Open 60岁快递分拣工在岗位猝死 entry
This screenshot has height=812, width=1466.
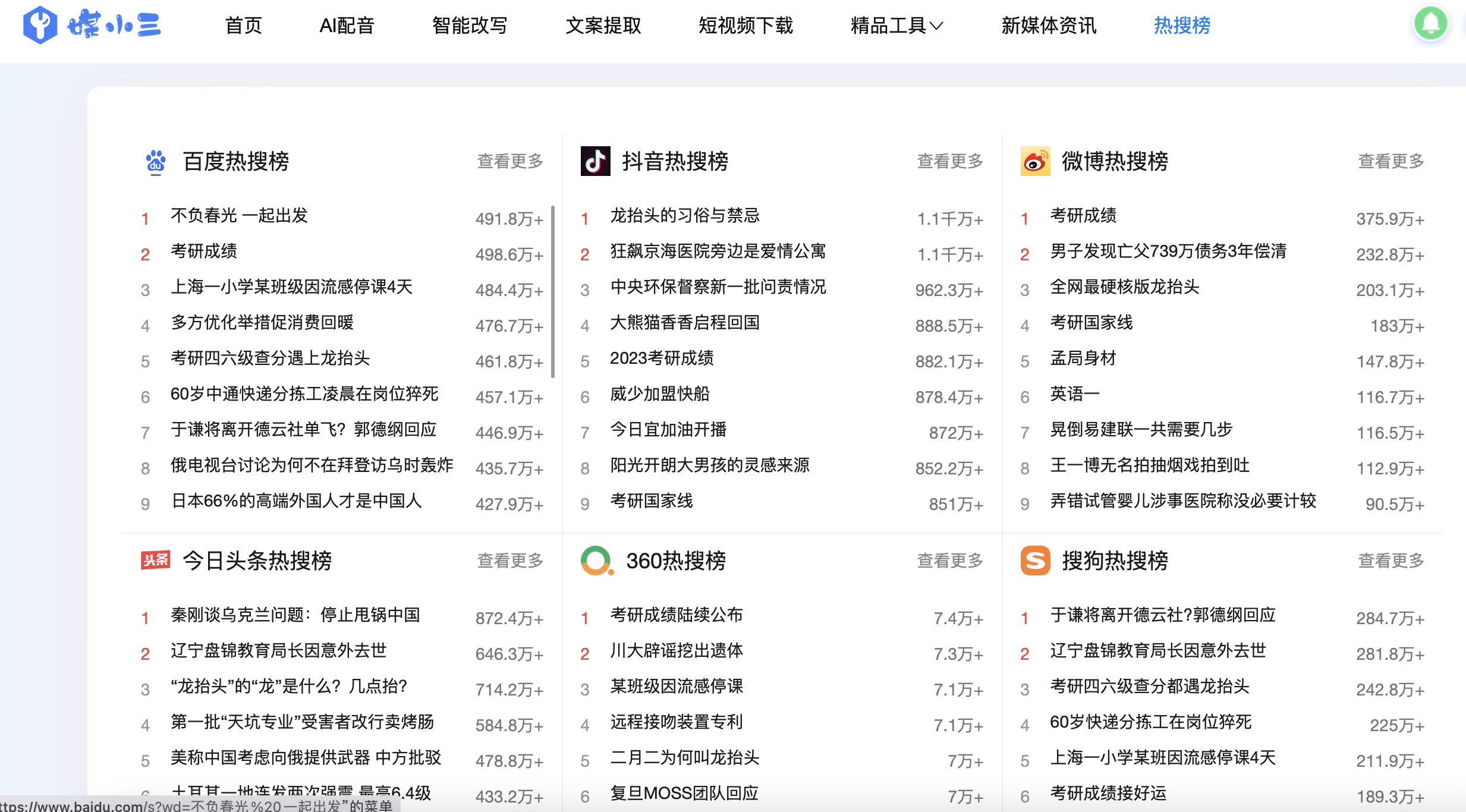click(x=1151, y=722)
